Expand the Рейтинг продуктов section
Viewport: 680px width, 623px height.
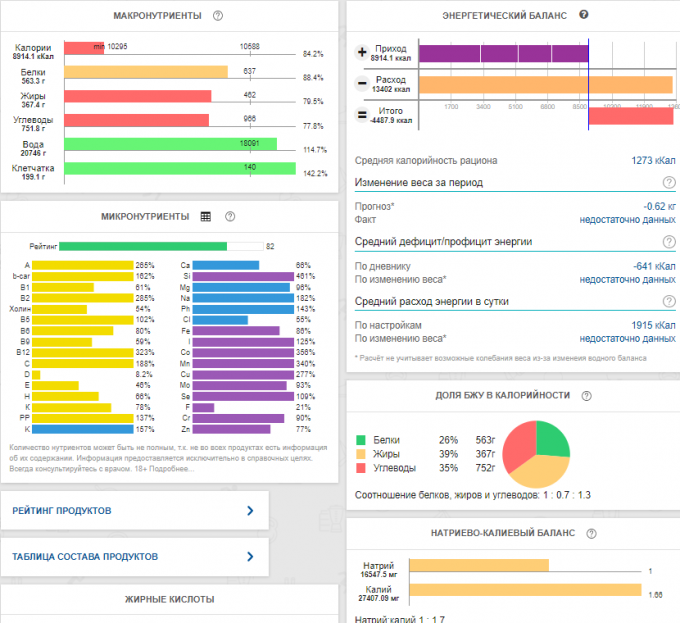pos(135,511)
